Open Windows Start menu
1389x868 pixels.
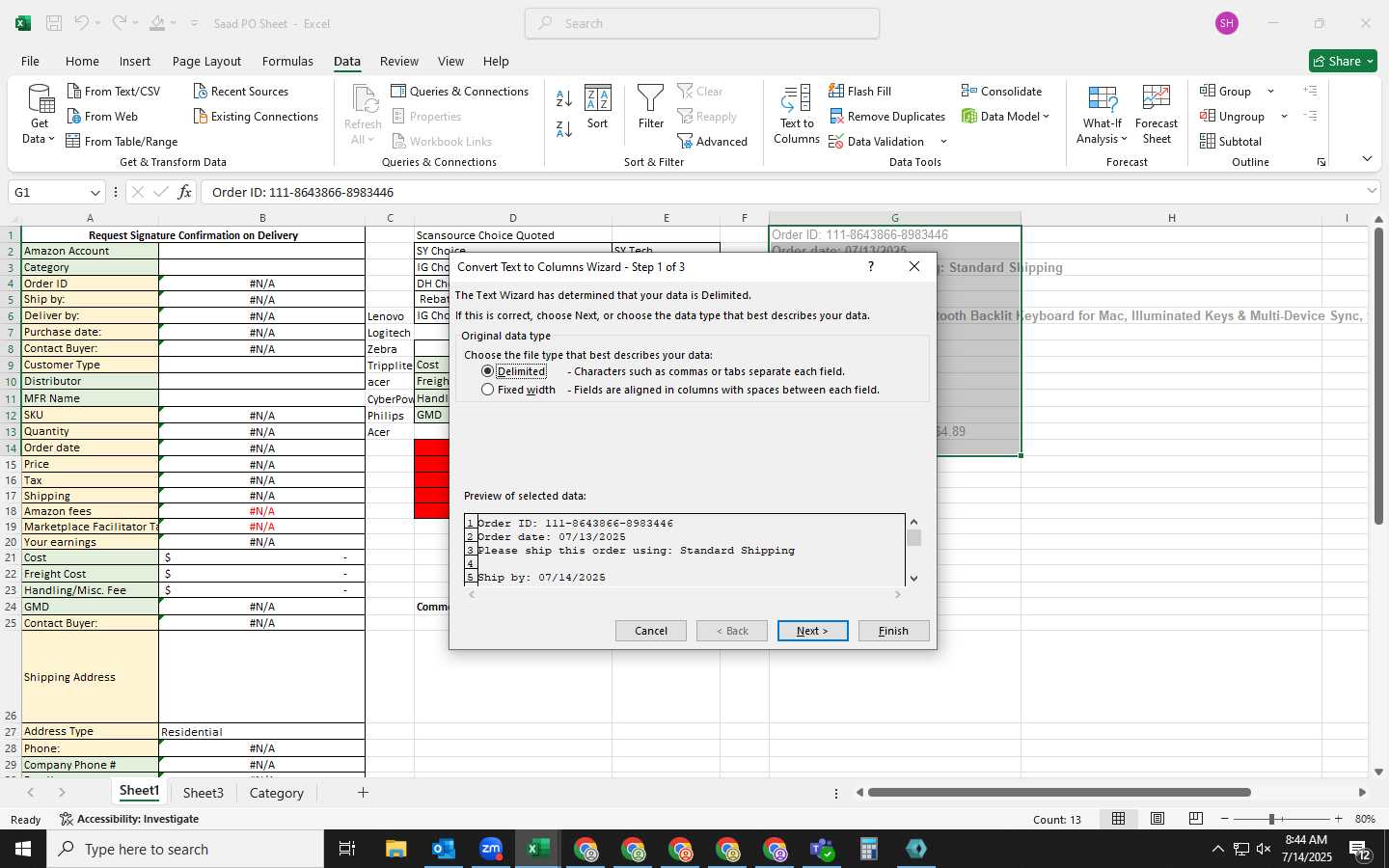point(23,849)
